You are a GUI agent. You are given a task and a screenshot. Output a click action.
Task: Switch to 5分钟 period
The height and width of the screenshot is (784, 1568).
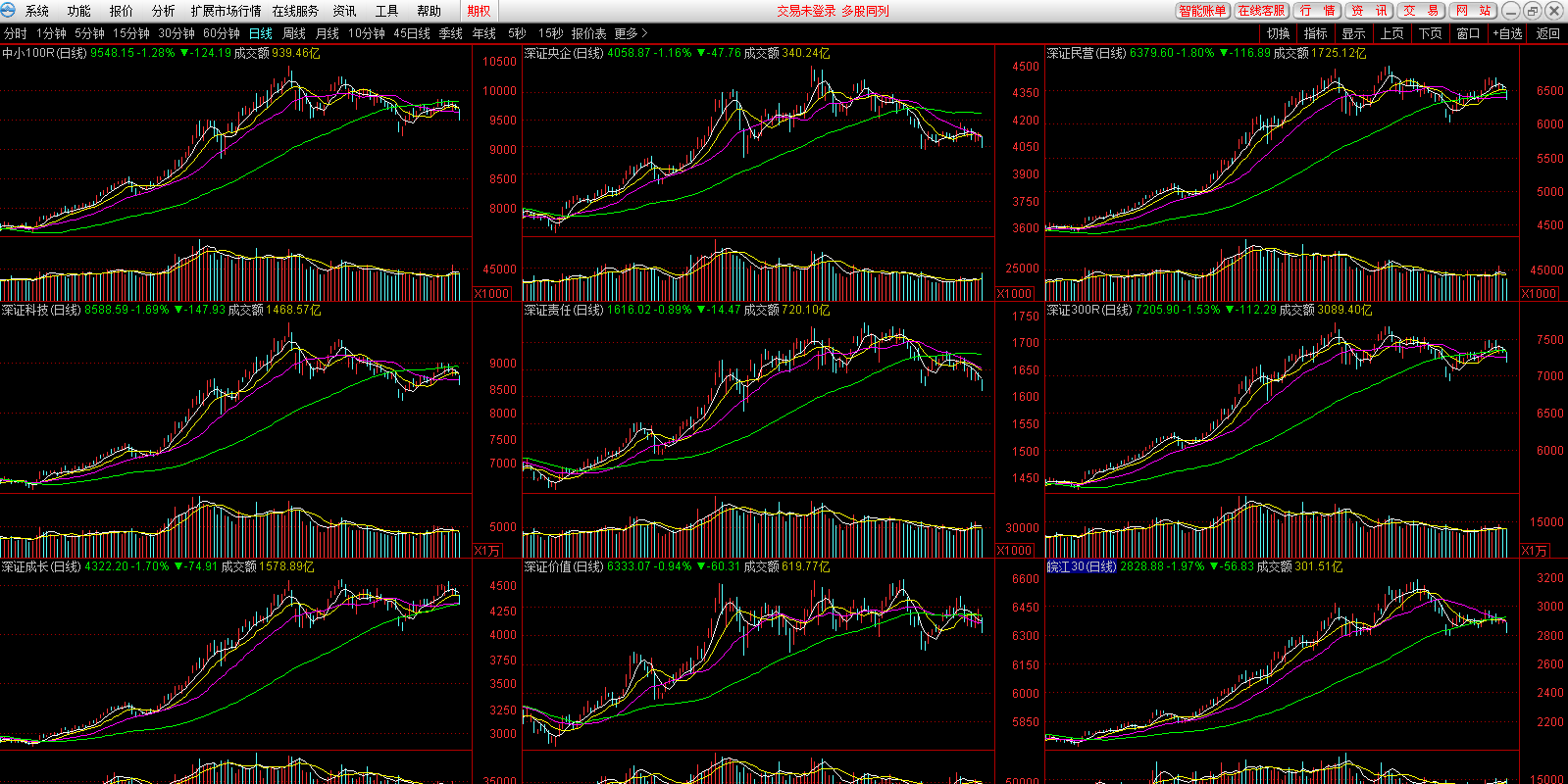89,33
